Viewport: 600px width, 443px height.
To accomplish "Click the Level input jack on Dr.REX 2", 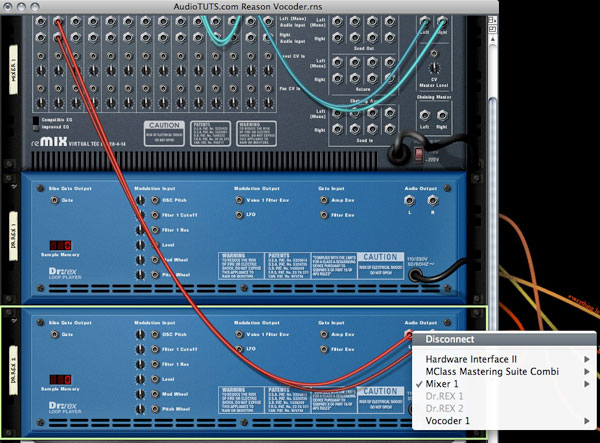I will click(155, 379).
